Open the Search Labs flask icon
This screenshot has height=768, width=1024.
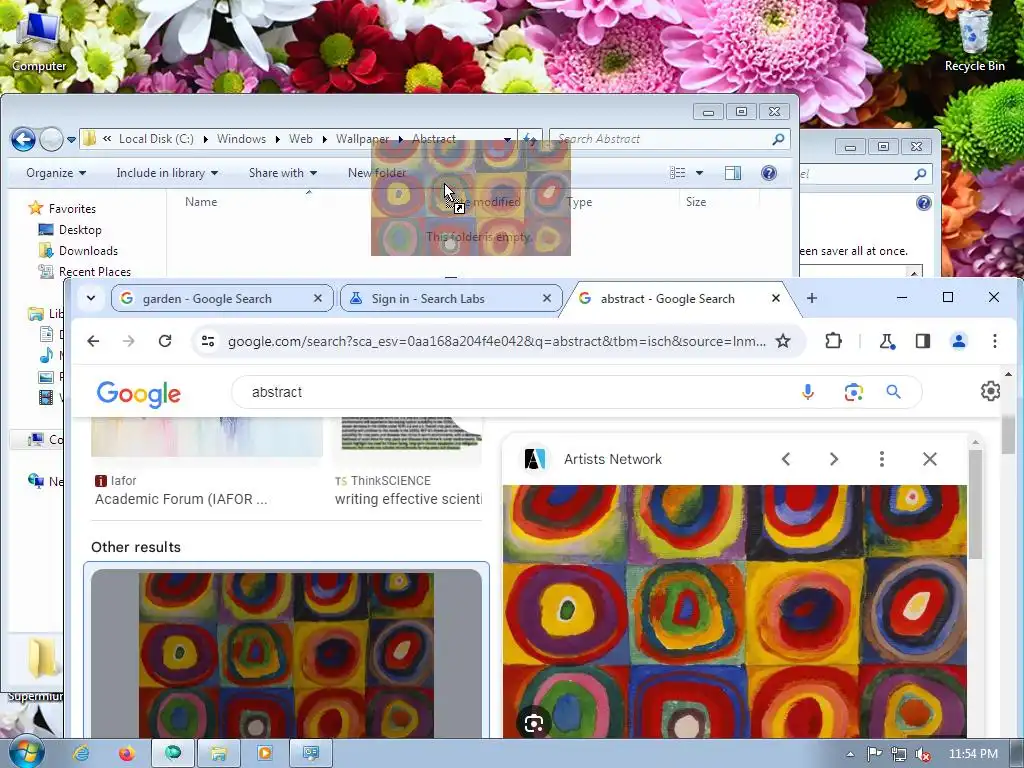coord(887,341)
